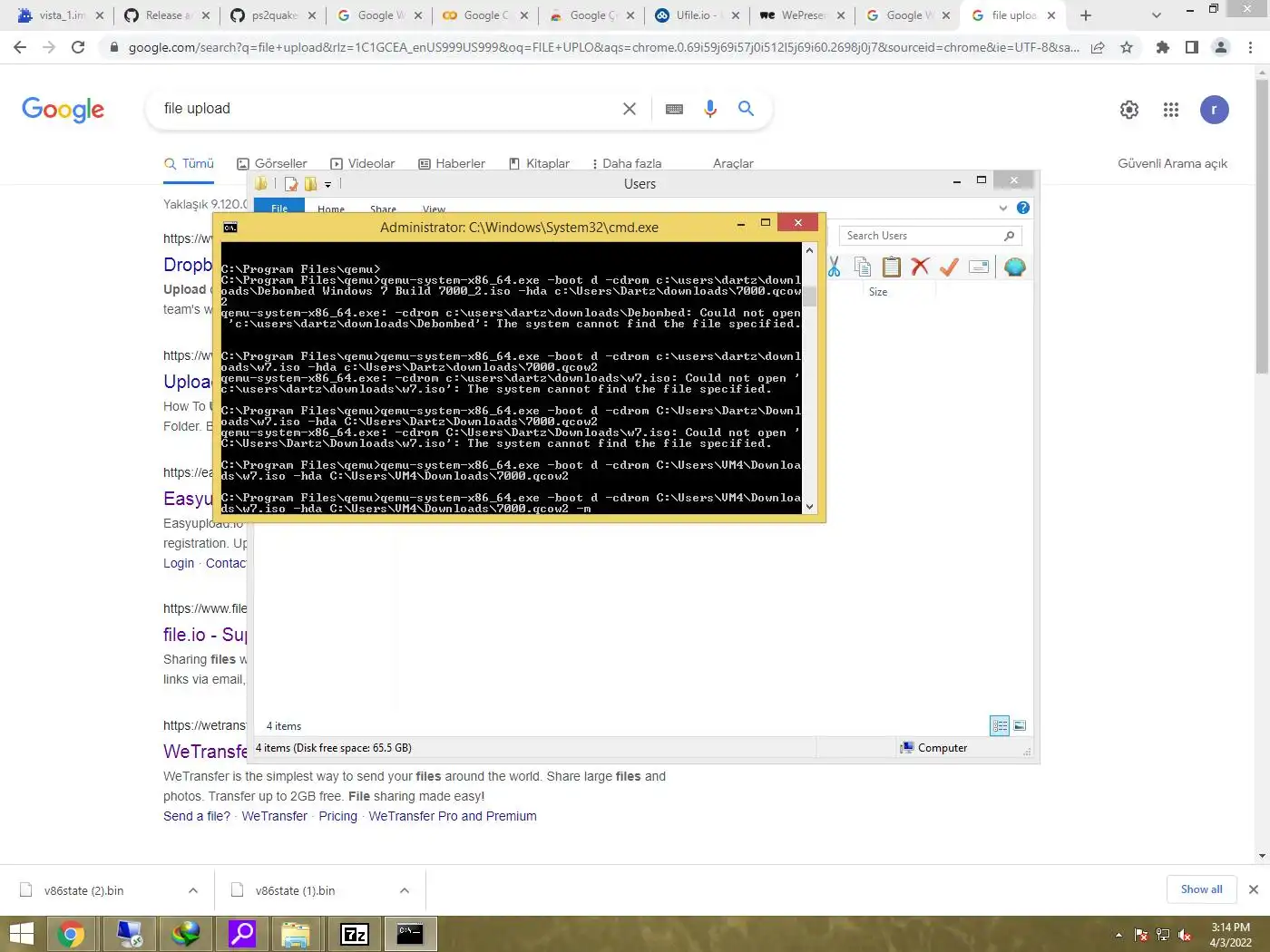Click the Cut scissors icon in Users window
The image size is (1270, 952).
834,267
